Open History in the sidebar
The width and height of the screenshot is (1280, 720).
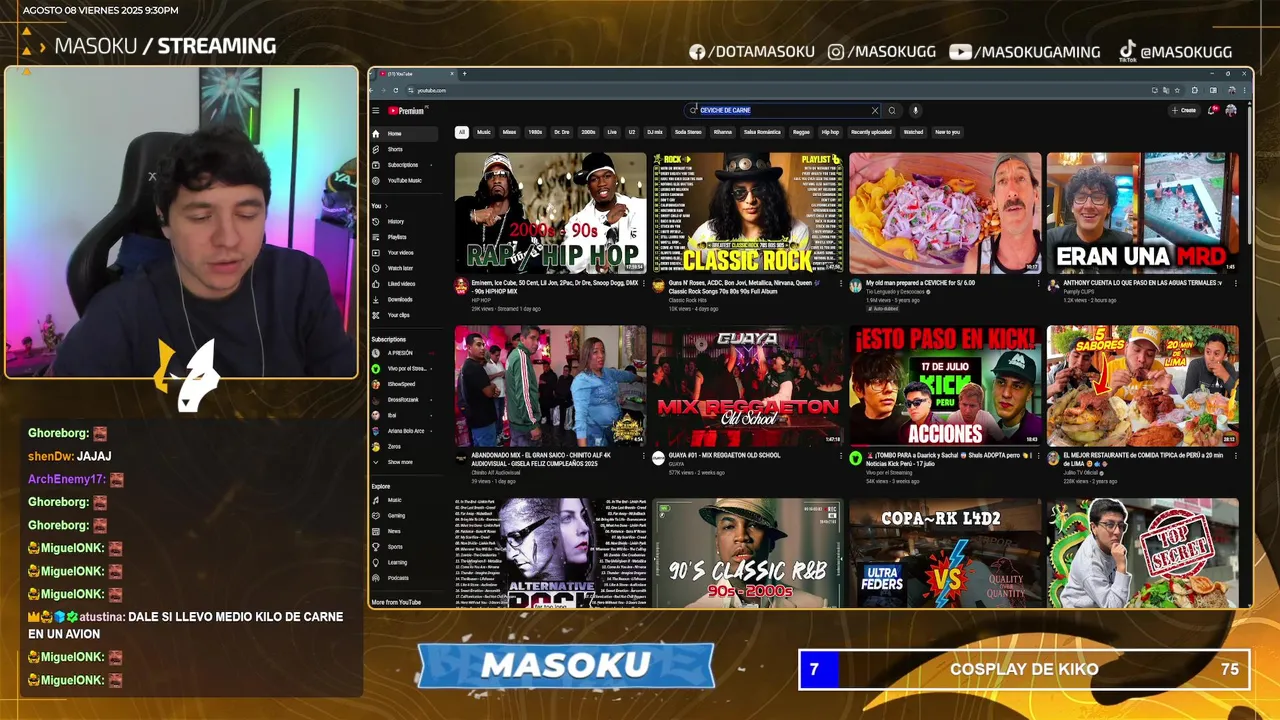pos(404,221)
